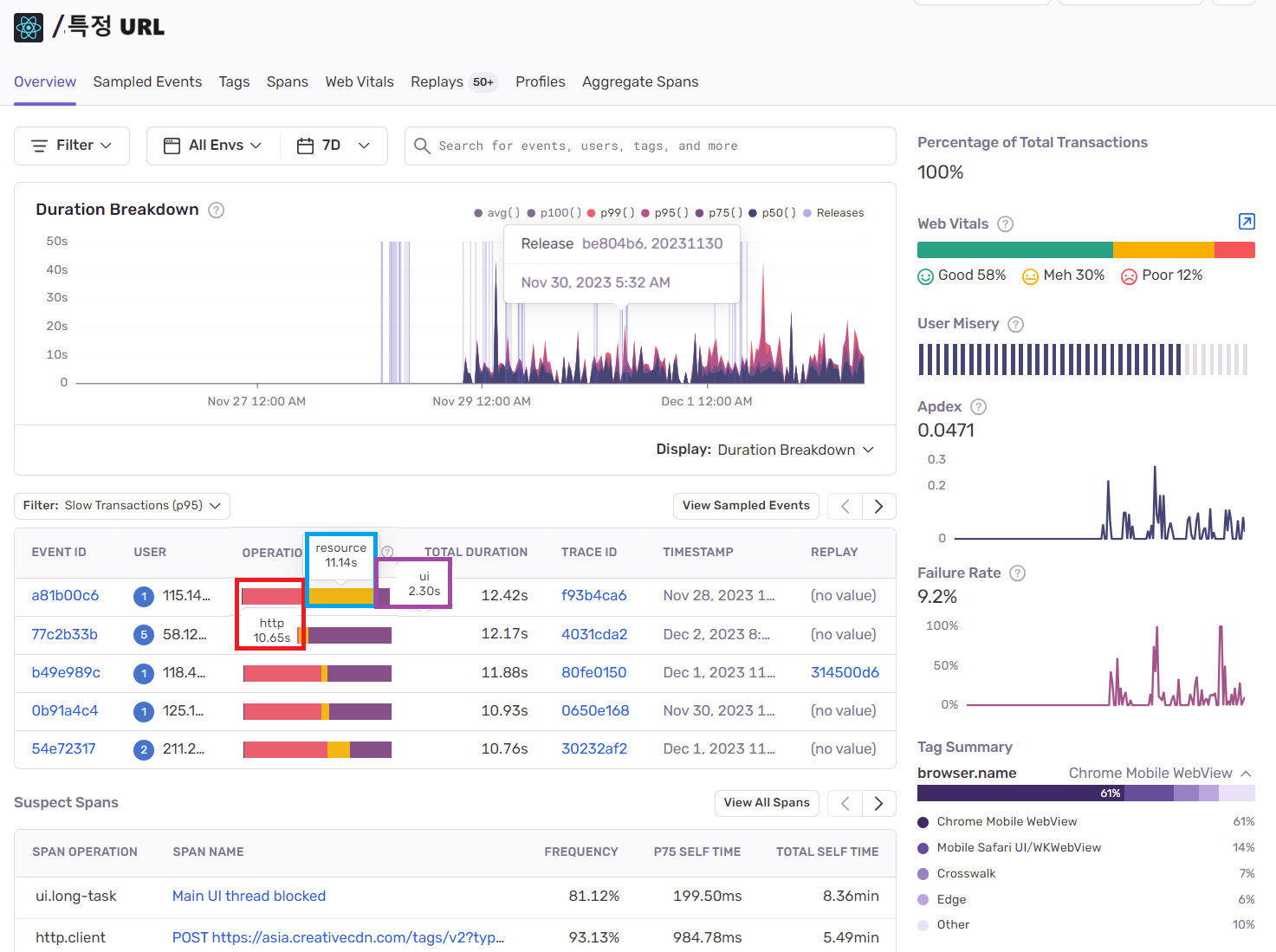Click Failure Rate help question icon
1276x952 pixels.
(1018, 573)
